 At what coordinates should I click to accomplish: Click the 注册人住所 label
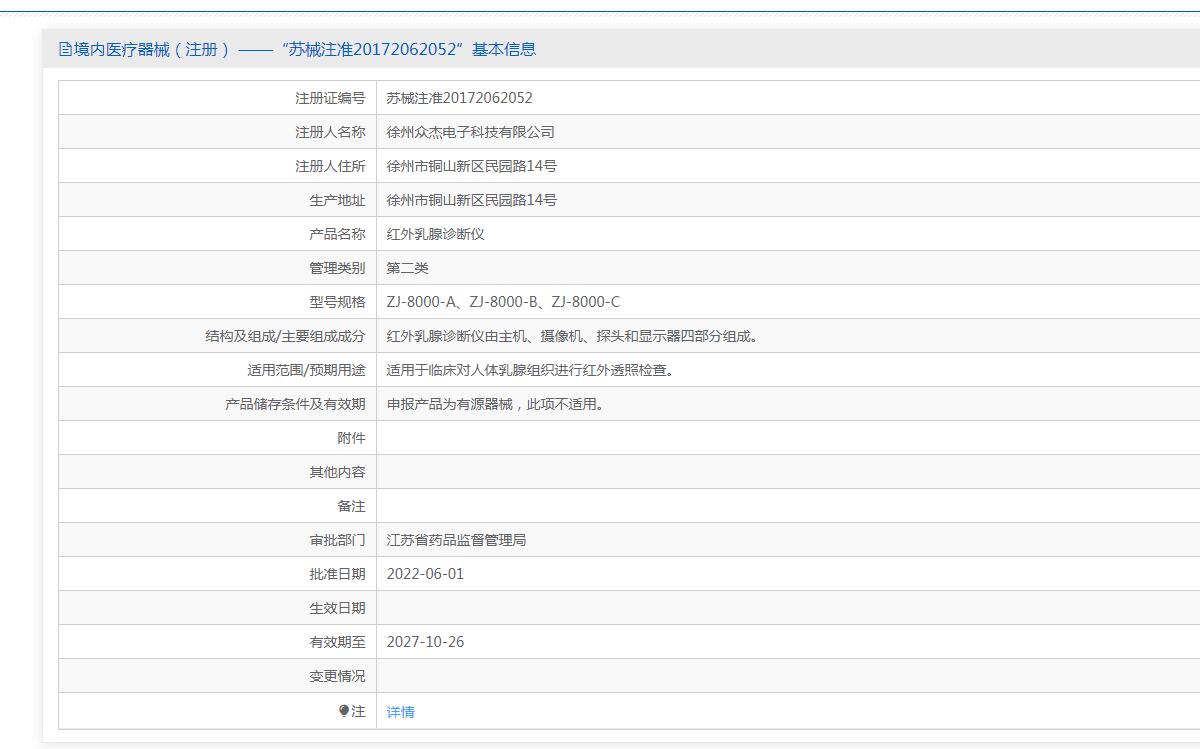click(x=330, y=166)
